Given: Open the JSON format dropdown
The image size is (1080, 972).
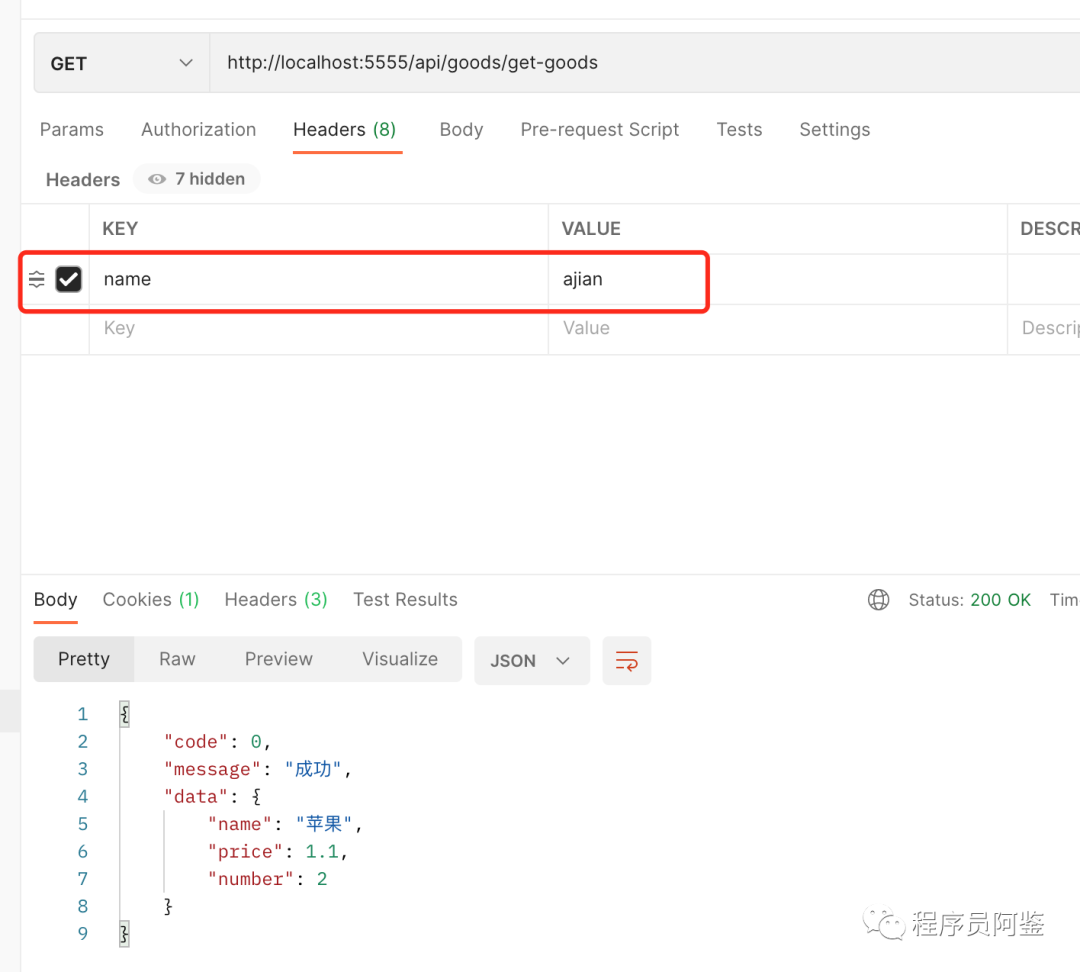Looking at the screenshot, I should [531, 661].
